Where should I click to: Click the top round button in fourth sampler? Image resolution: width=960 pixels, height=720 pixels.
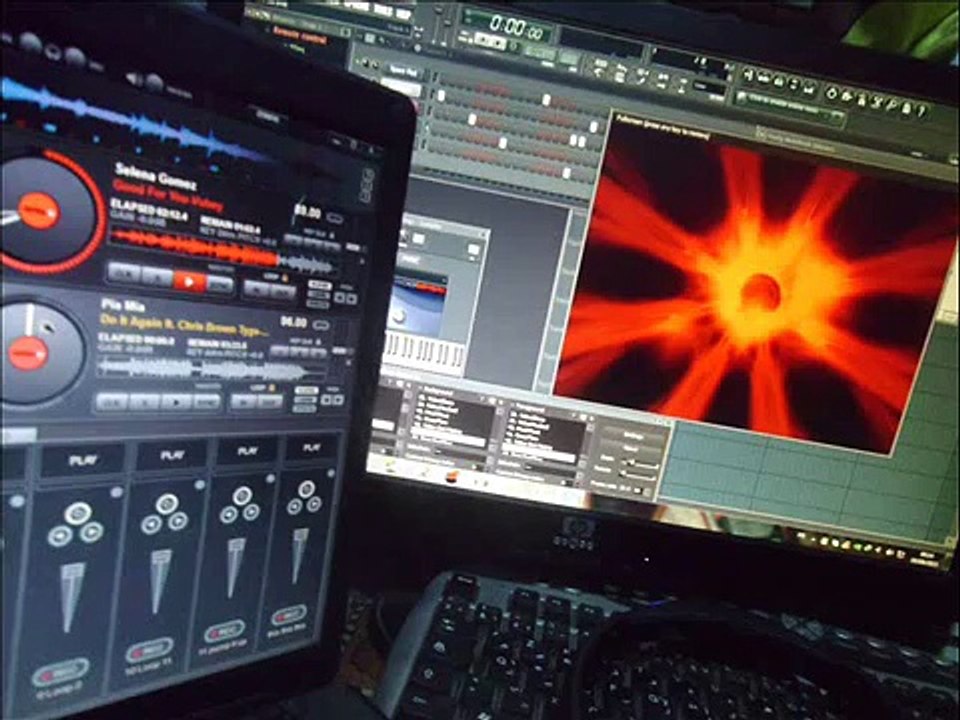pyautogui.click(x=306, y=489)
